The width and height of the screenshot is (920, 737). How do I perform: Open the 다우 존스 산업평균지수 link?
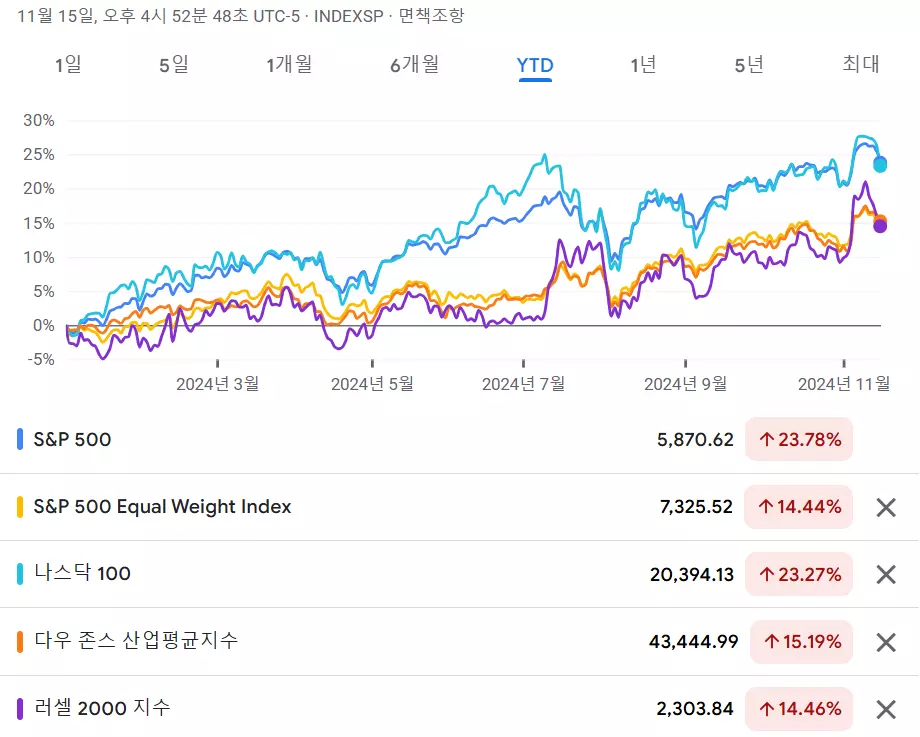coord(136,640)
